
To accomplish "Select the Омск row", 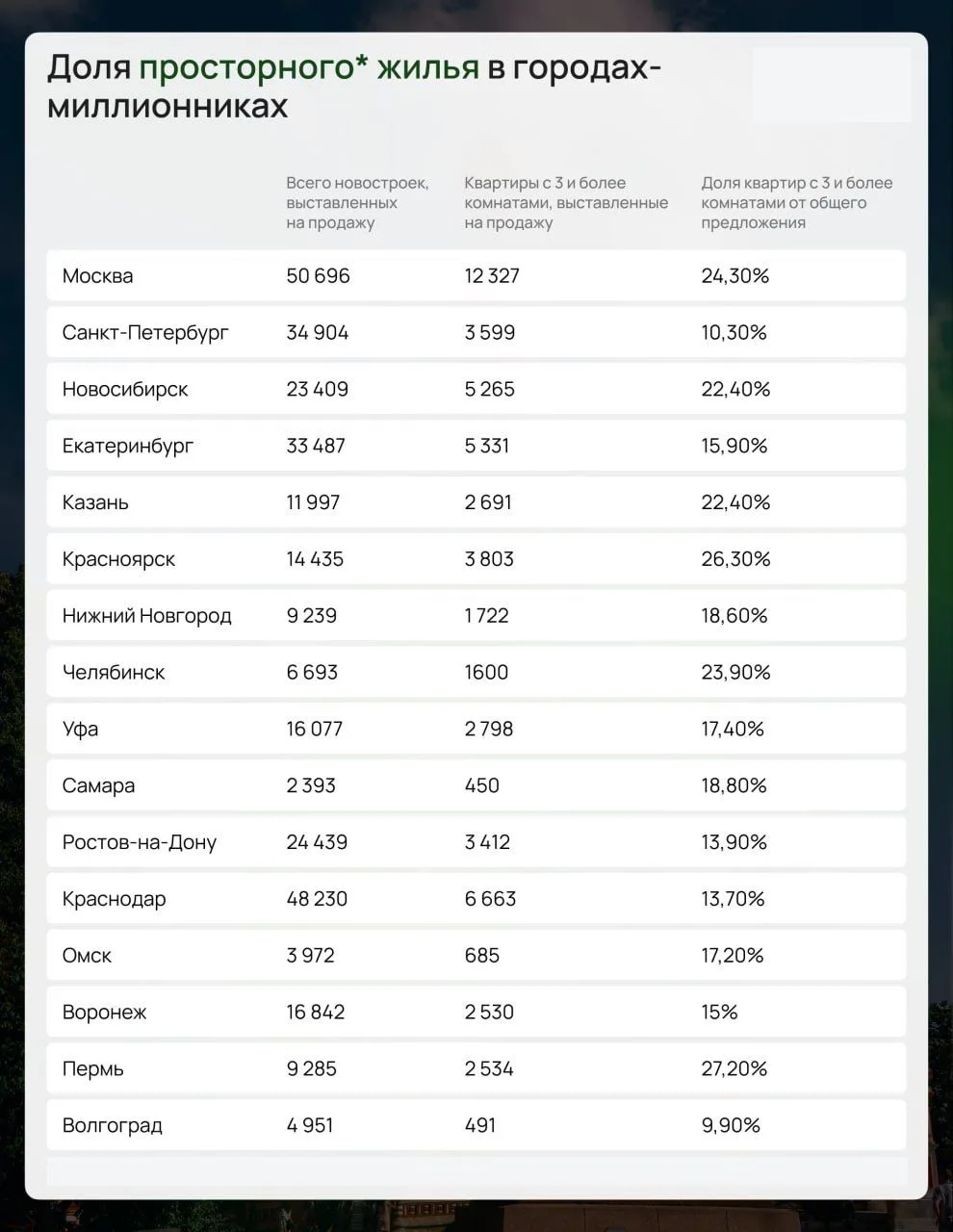I will point(476,956).
